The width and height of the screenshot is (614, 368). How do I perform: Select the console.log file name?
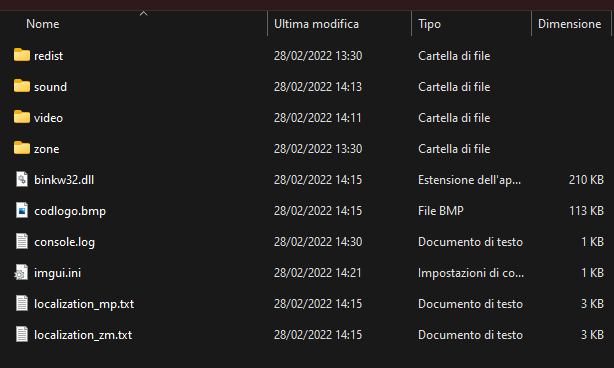coord(64,242)
